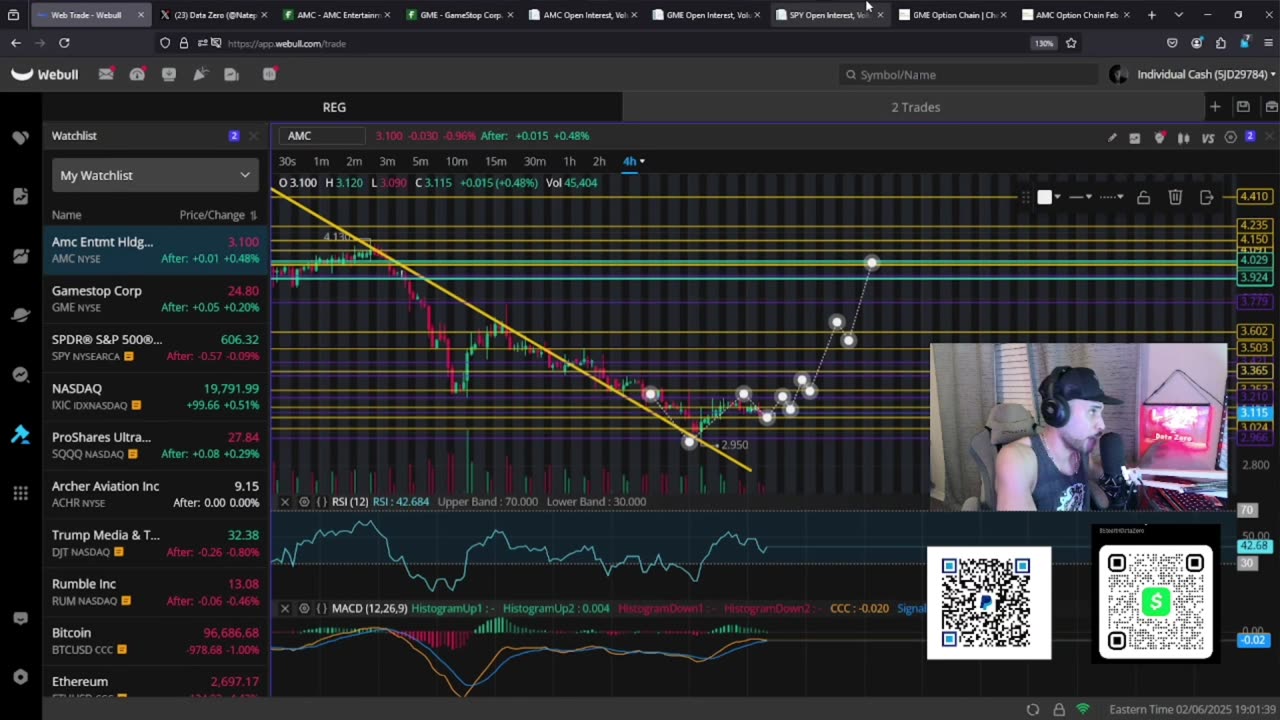1280x720 pixels.
Task: Open the chat bubble icon in left sidebar
Action: [20, 618]
